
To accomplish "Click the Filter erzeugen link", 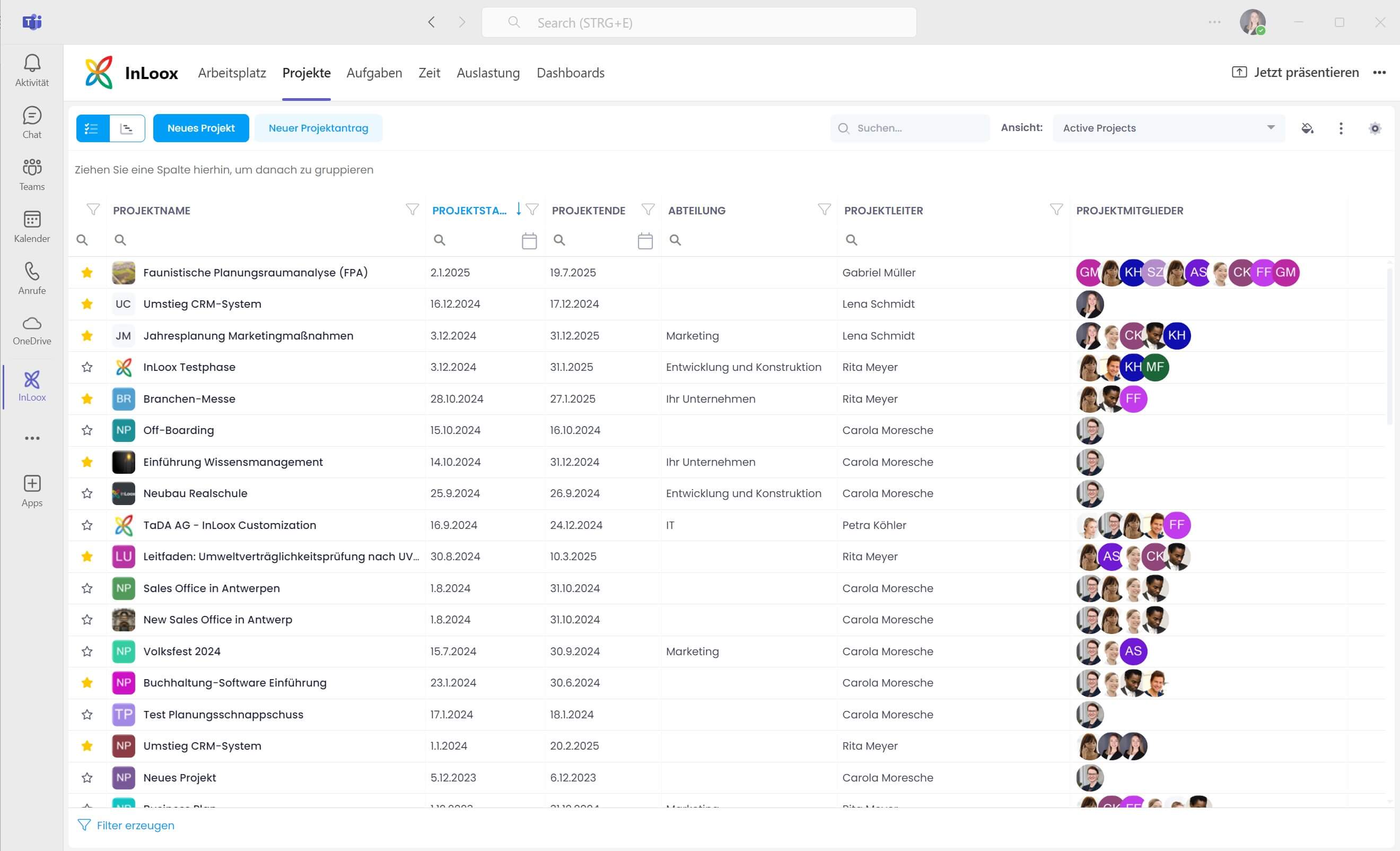I will pos(126,825).
